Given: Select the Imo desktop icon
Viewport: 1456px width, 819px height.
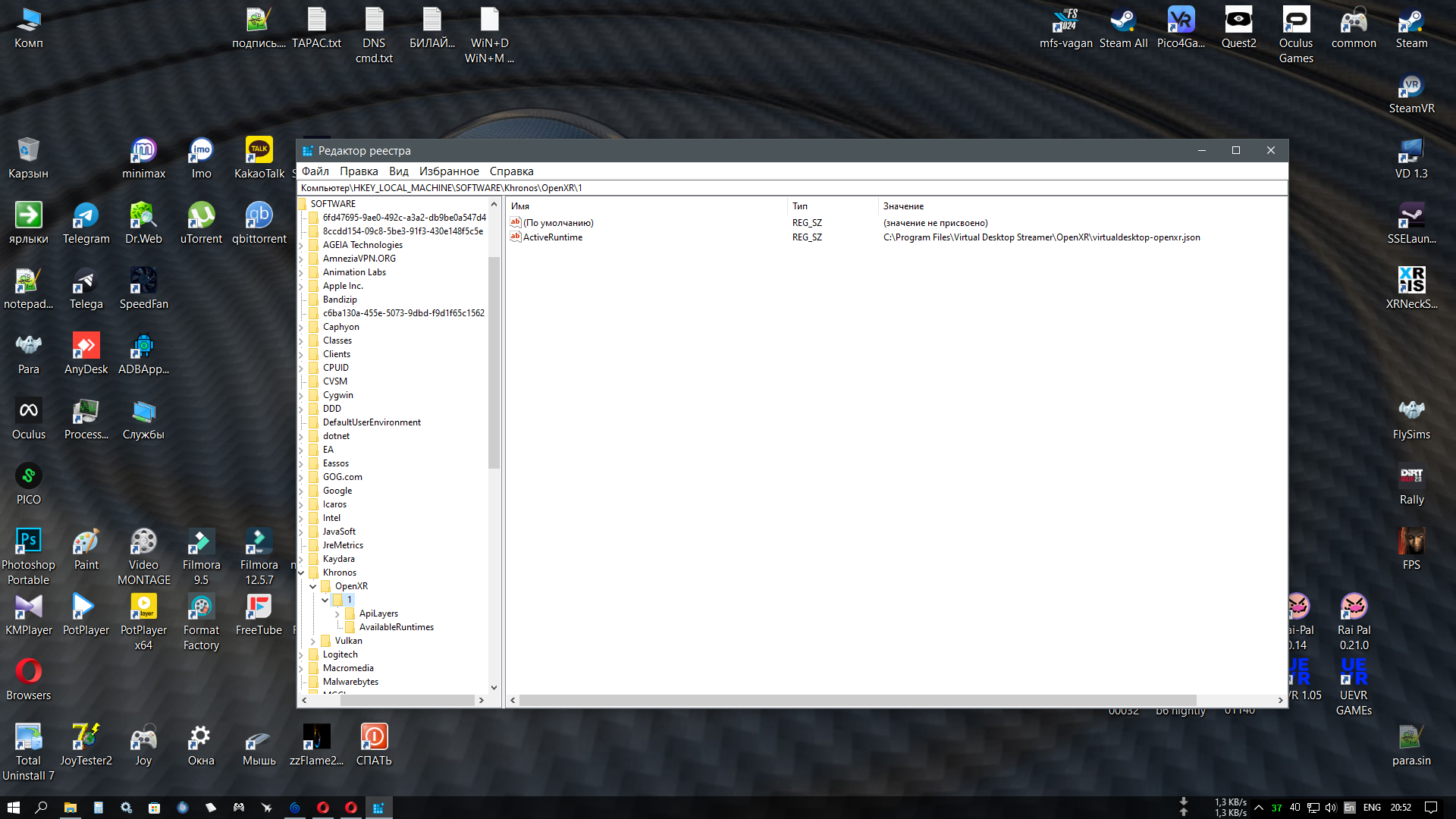Looking at the screenshot, I should 201,158.
